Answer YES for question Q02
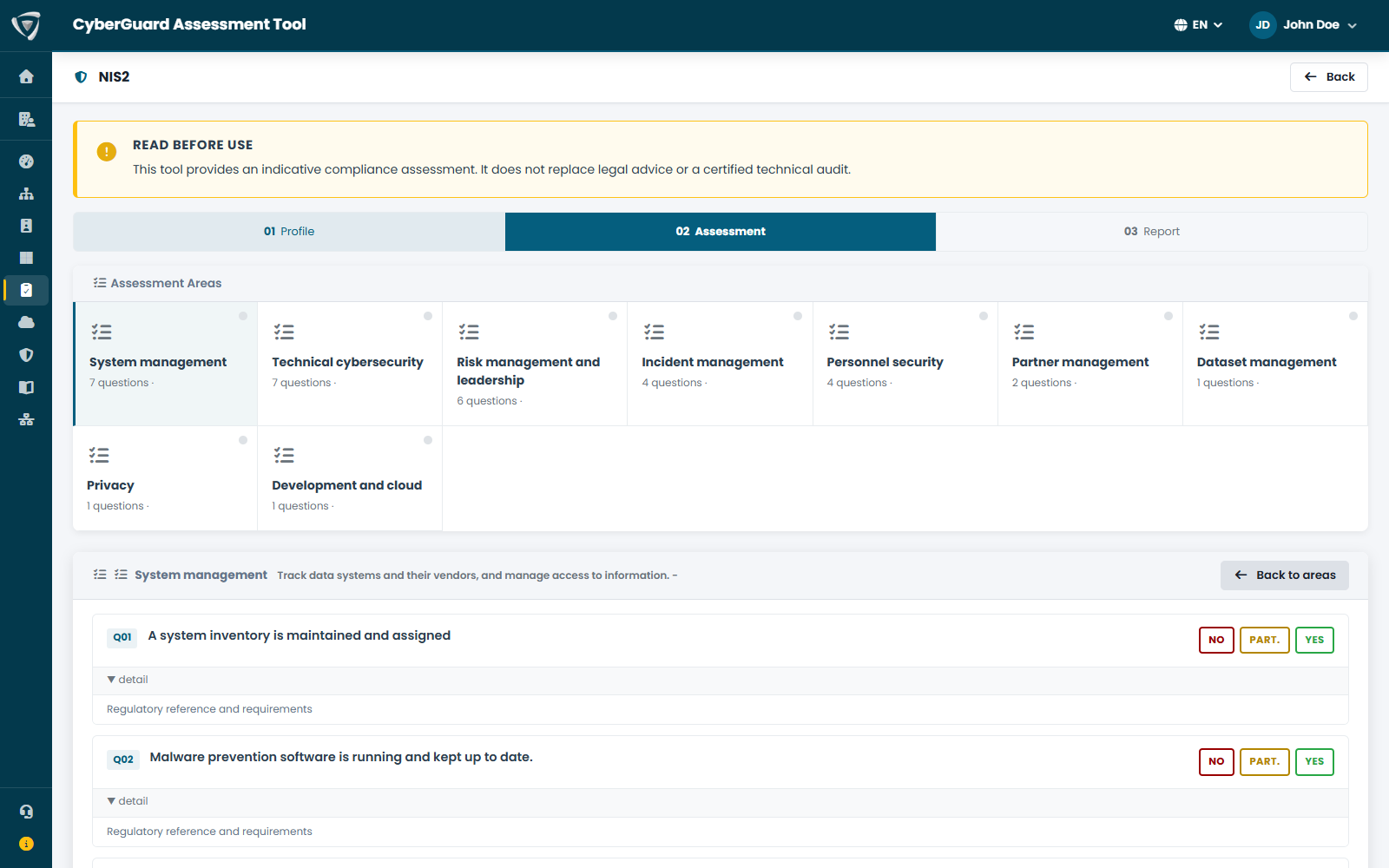 1314,761
